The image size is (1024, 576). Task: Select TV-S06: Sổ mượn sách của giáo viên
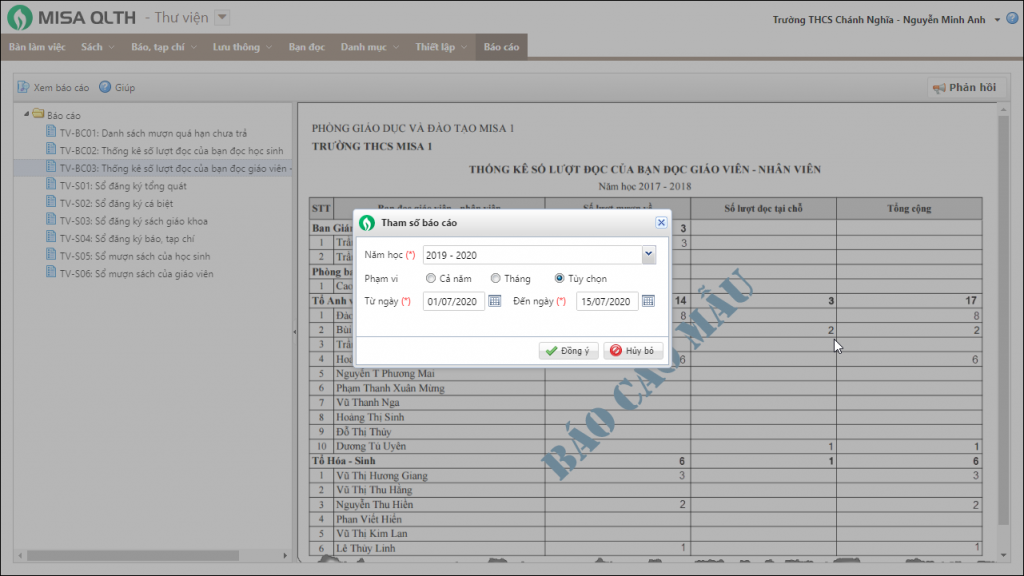point(136,274)
